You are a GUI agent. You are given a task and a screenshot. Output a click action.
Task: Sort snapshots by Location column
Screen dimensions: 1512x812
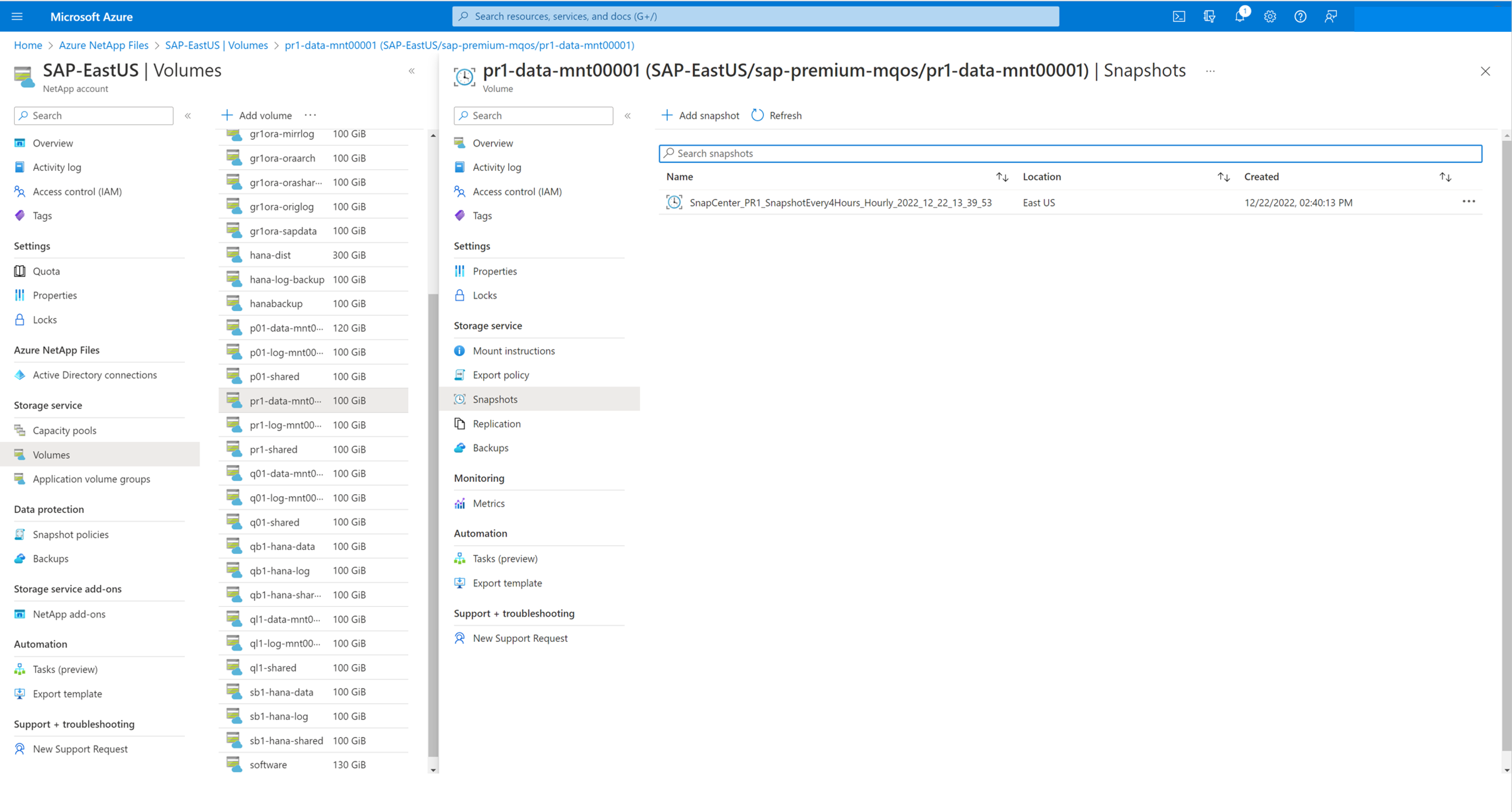[1223, 177]
